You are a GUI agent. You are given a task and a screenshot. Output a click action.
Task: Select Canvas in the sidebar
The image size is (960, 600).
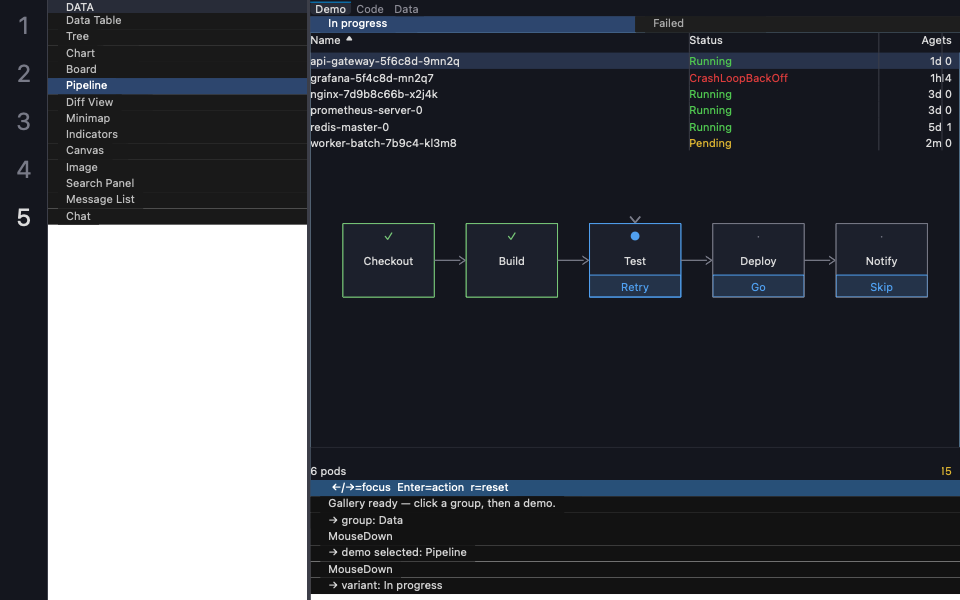(178, 151)
